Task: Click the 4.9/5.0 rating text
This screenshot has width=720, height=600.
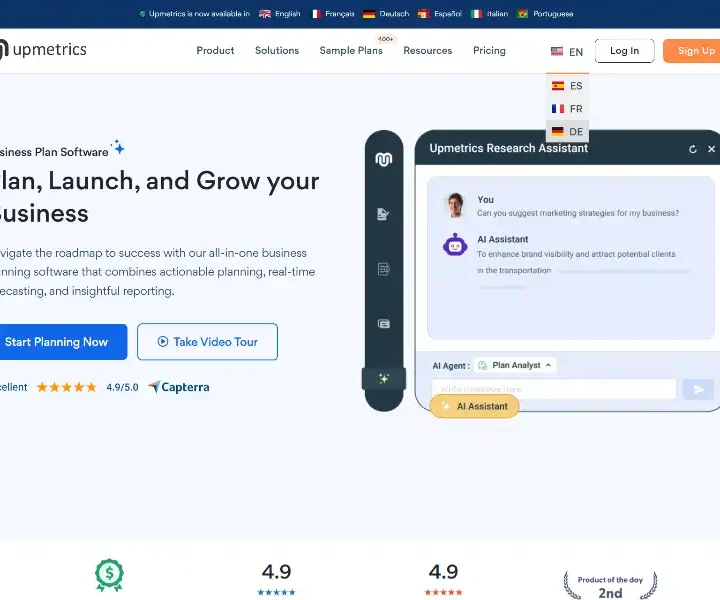Action: point(122,387)
